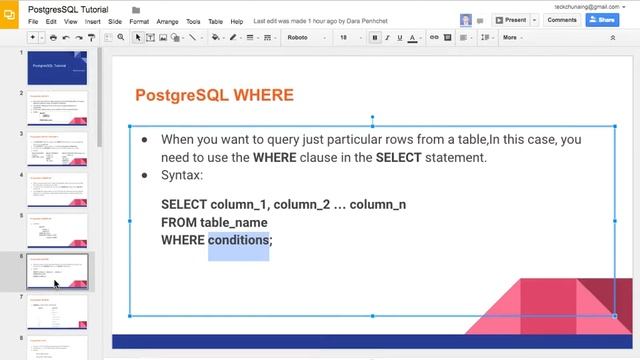Viewport: 640px width, 360px height.
Task: Click the 'PostgreSQL WHERE' slide title
Action: (214, 95)
